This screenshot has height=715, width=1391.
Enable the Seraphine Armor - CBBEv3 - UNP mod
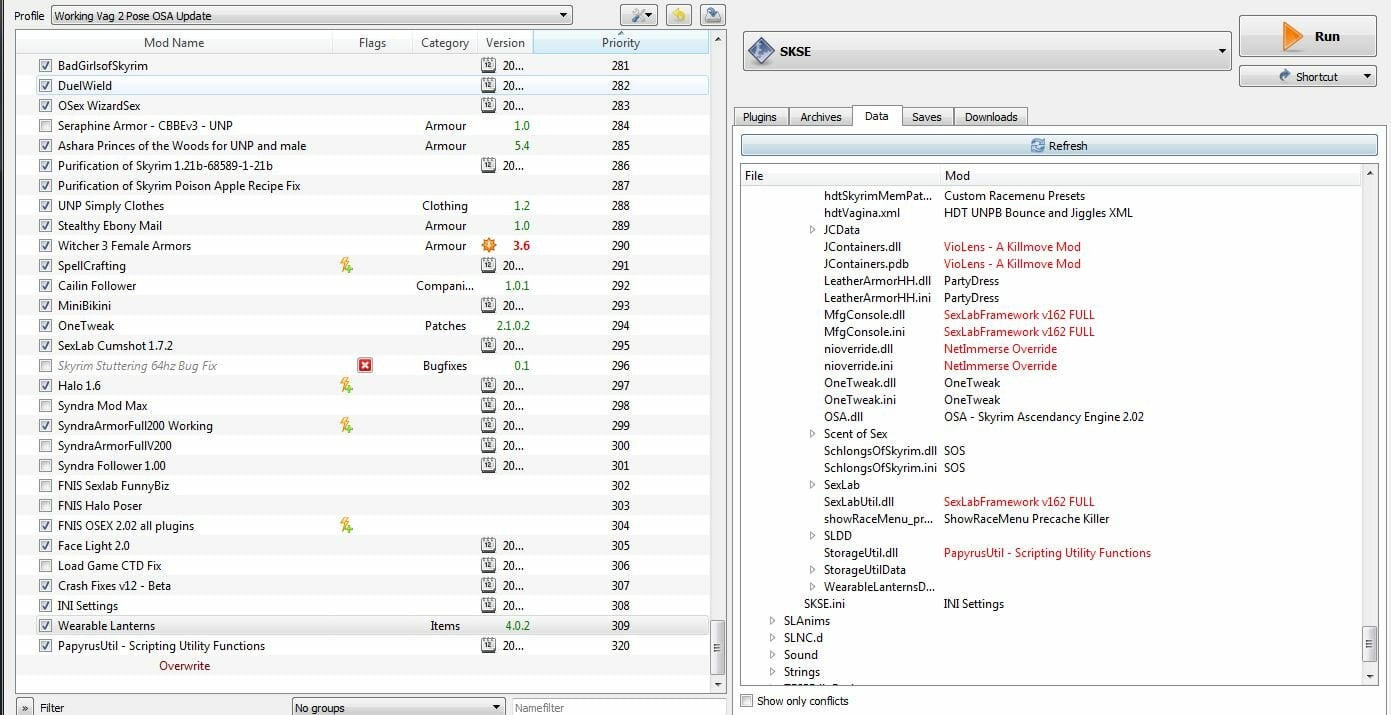pos(45,126)
